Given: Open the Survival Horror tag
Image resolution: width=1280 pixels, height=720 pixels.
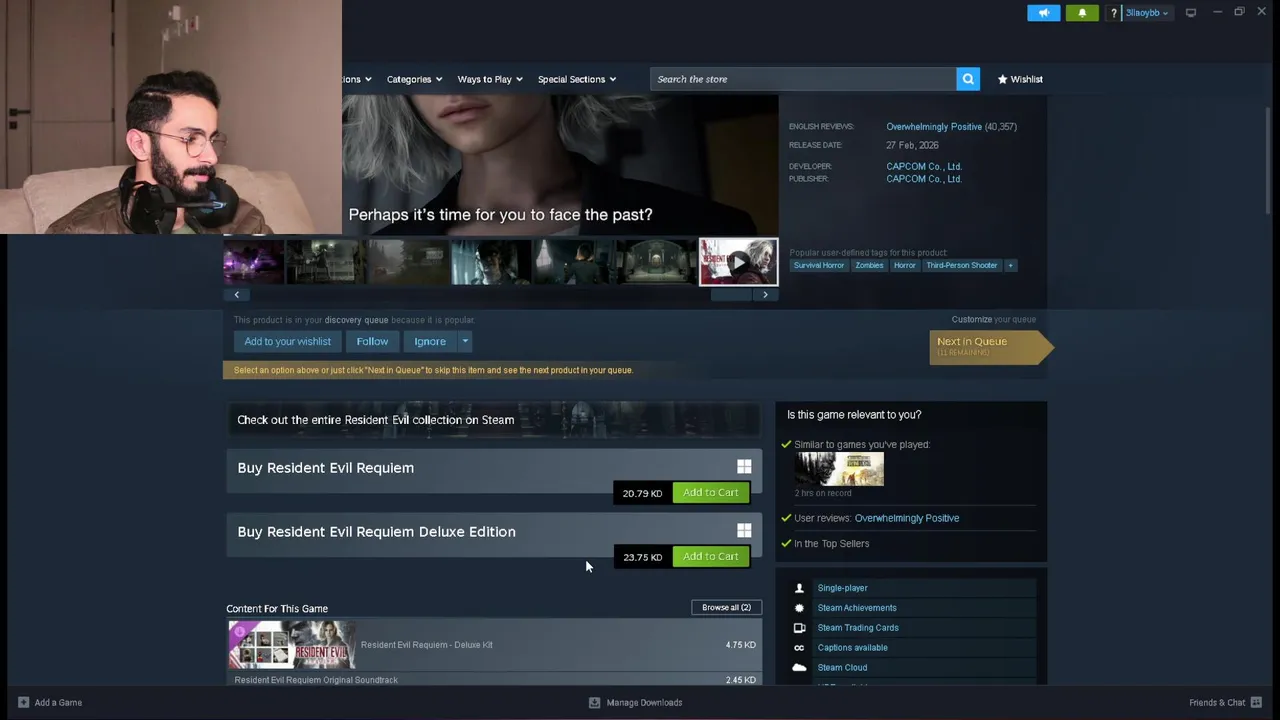Looking at the screenshot, I should pos(819,265).
